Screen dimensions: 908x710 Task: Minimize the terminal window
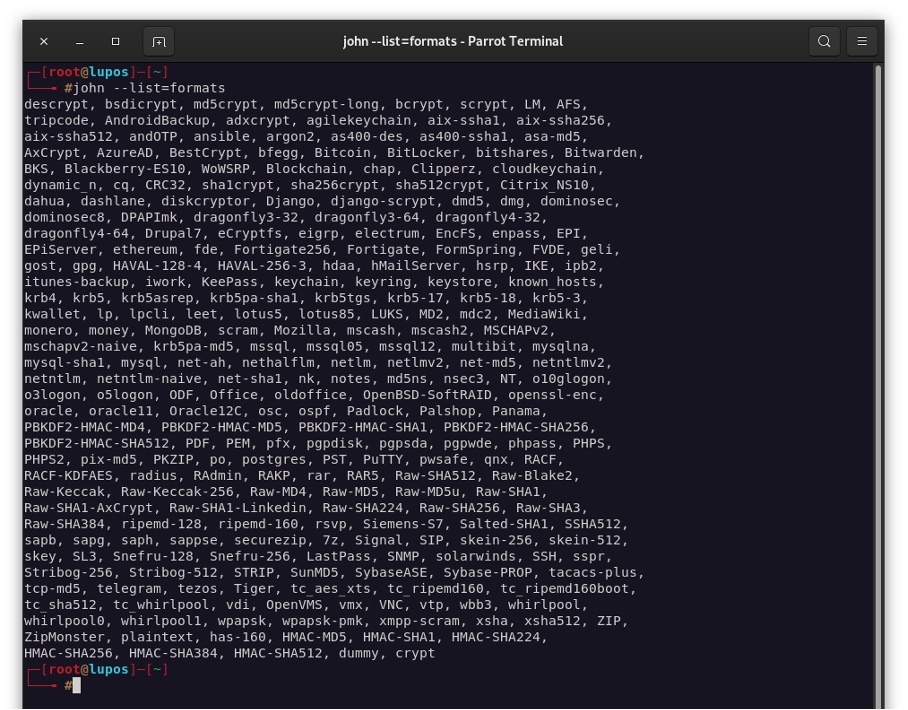pos(80,42)
